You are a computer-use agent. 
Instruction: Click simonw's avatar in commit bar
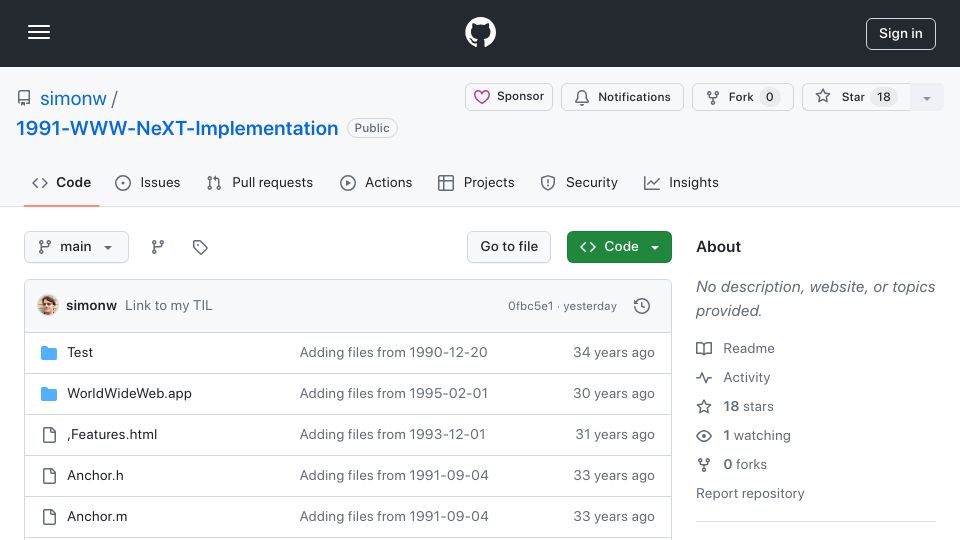(48, 305)
